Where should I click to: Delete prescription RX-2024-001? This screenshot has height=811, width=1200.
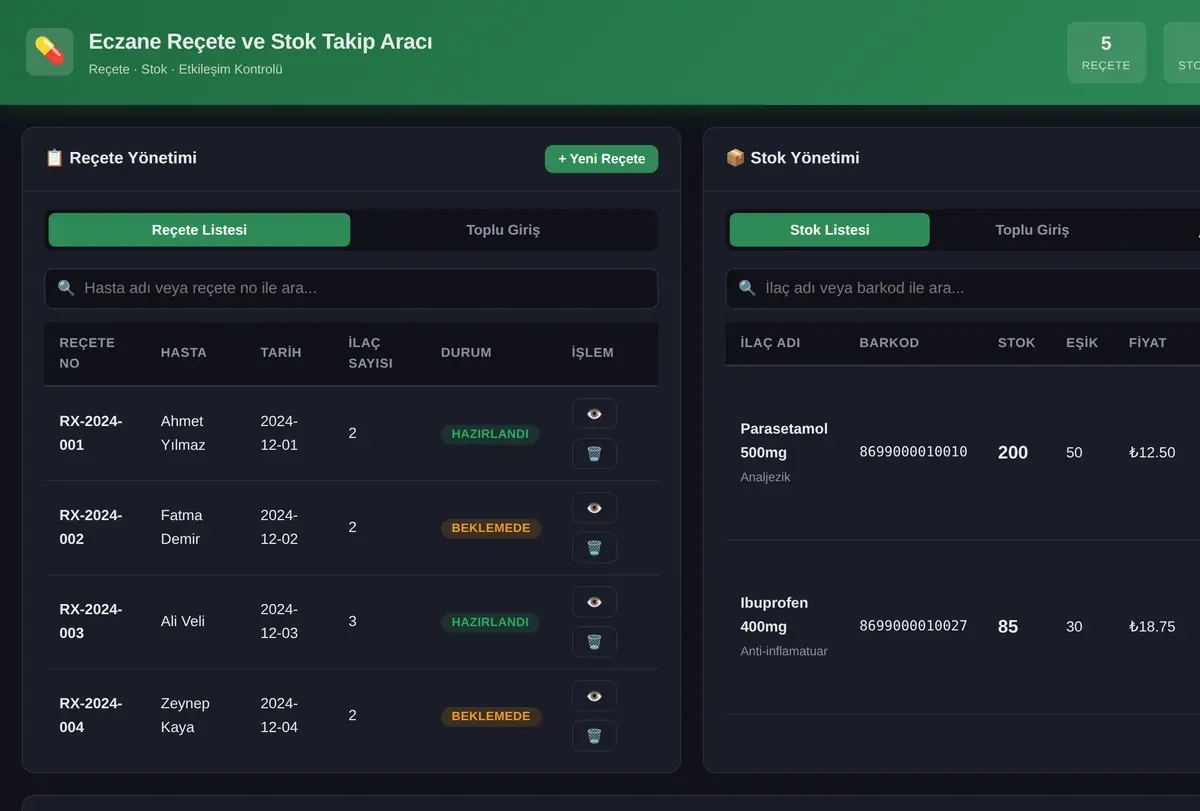[x=594, y=454]
